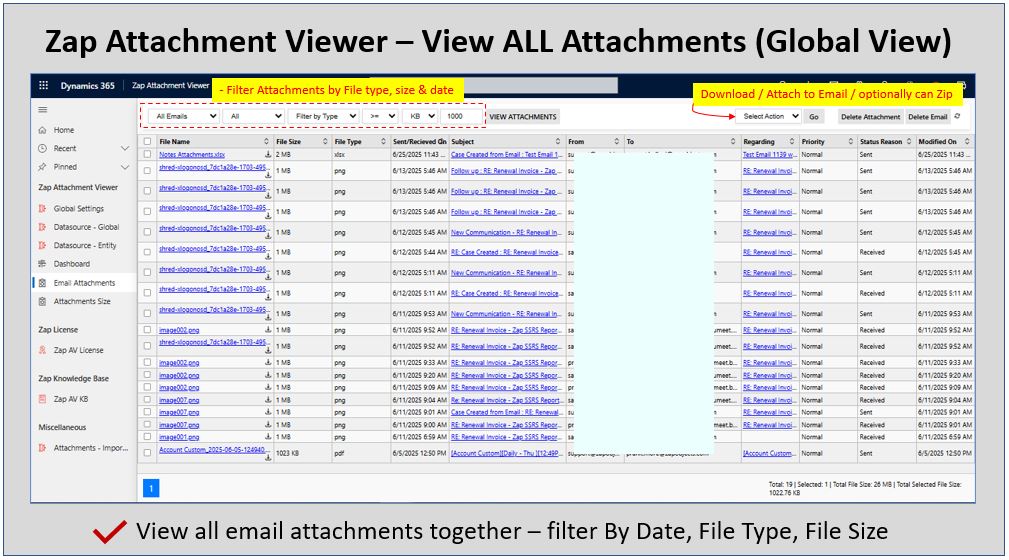Image resolution: width=1009 pixels, height=560 pixels.
Task: Click the Dynamics 365 title text
Action: point(88,86)
